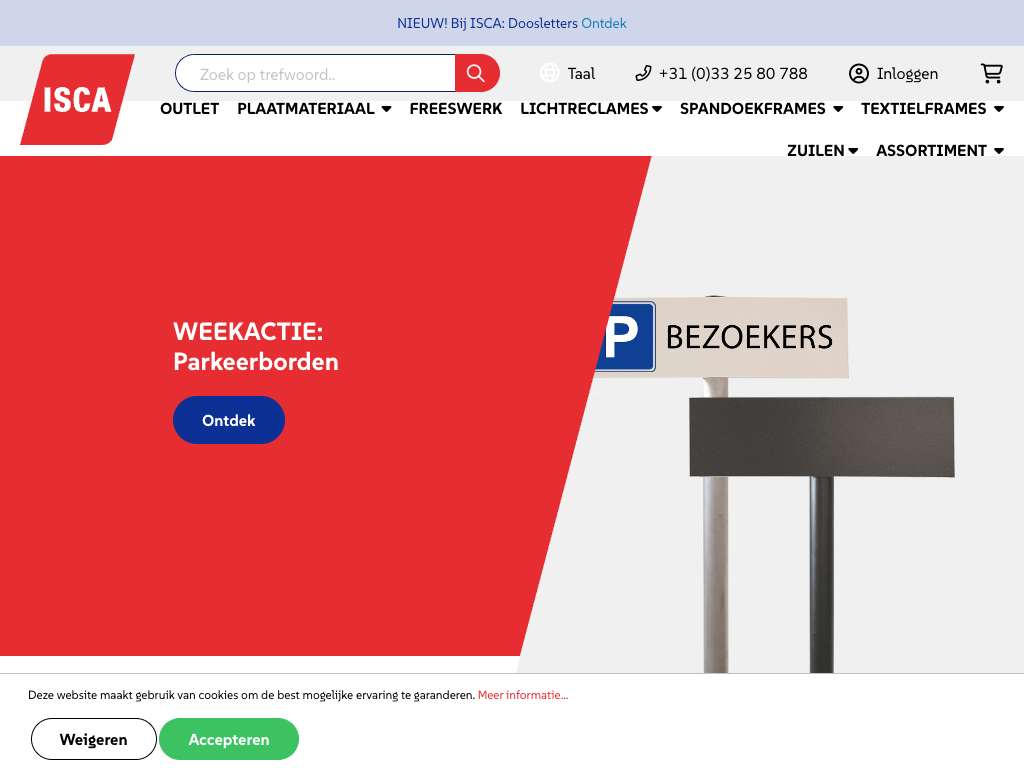Expand the Assortiment dropdown
Viewport: 1024px width, 768px height.
point(940,150)
